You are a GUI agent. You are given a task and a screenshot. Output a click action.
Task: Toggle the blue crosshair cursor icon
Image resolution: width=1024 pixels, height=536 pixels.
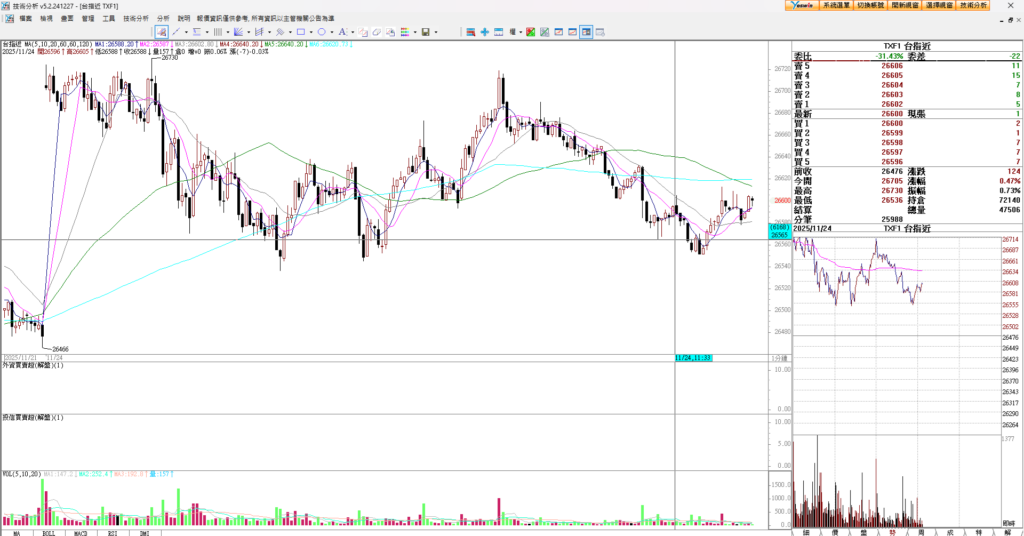485,32
